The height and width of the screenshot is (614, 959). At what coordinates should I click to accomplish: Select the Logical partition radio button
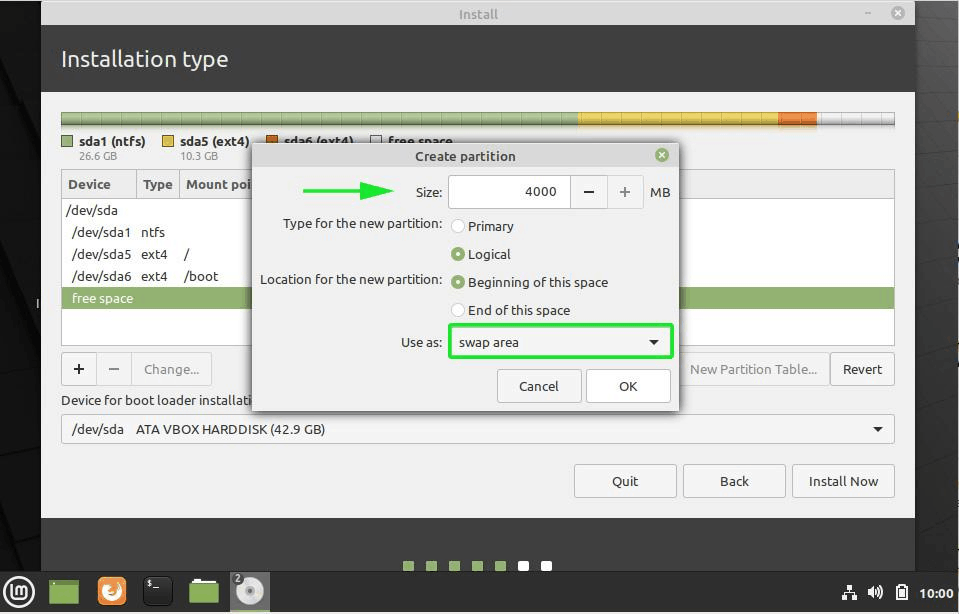(x=459, y=254)
